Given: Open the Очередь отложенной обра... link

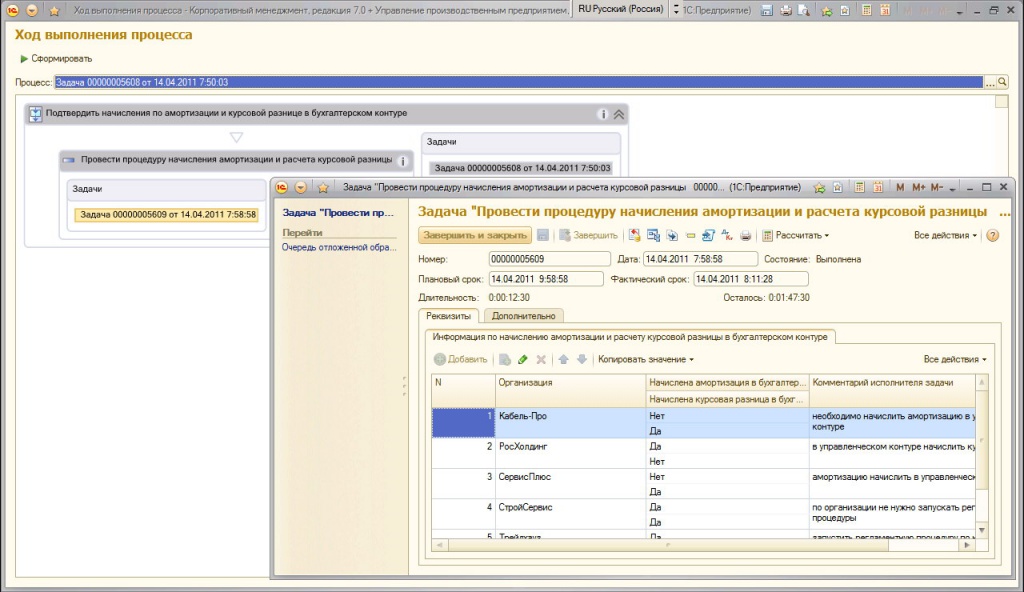Looking at the screenshot, I should (x=339, y=248).
